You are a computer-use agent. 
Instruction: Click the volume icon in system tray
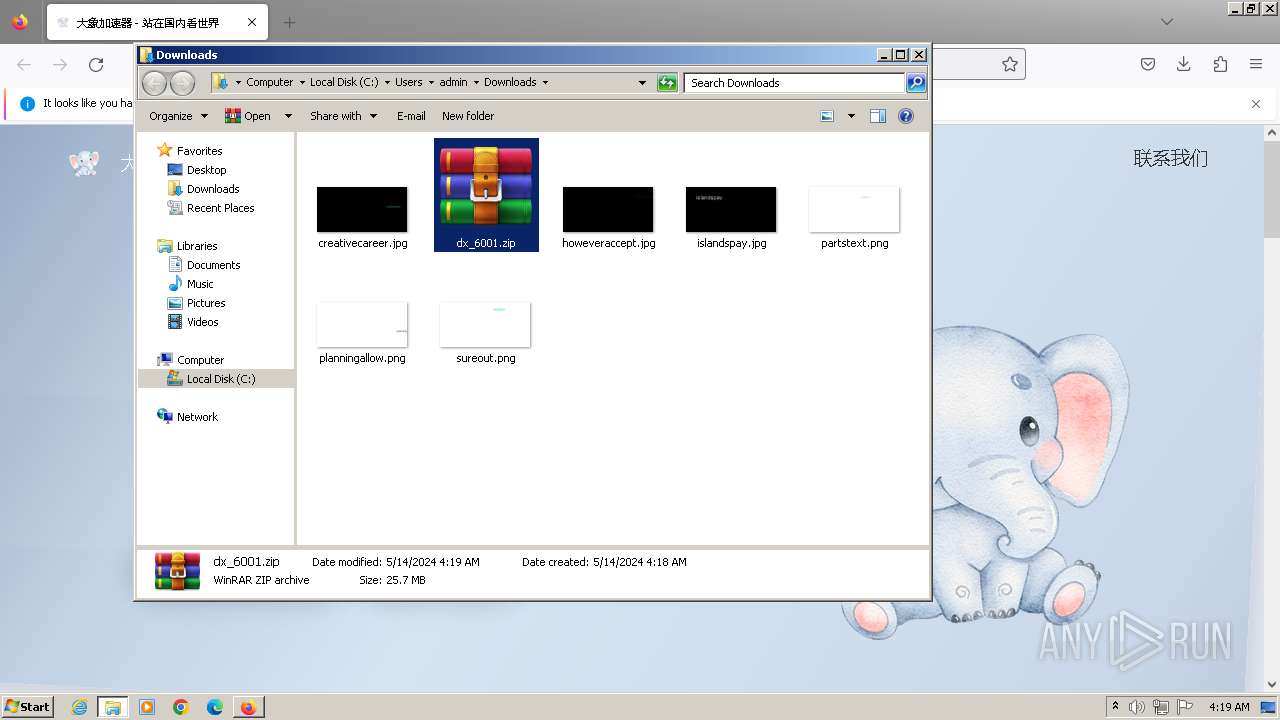(x=1138, y=707)
